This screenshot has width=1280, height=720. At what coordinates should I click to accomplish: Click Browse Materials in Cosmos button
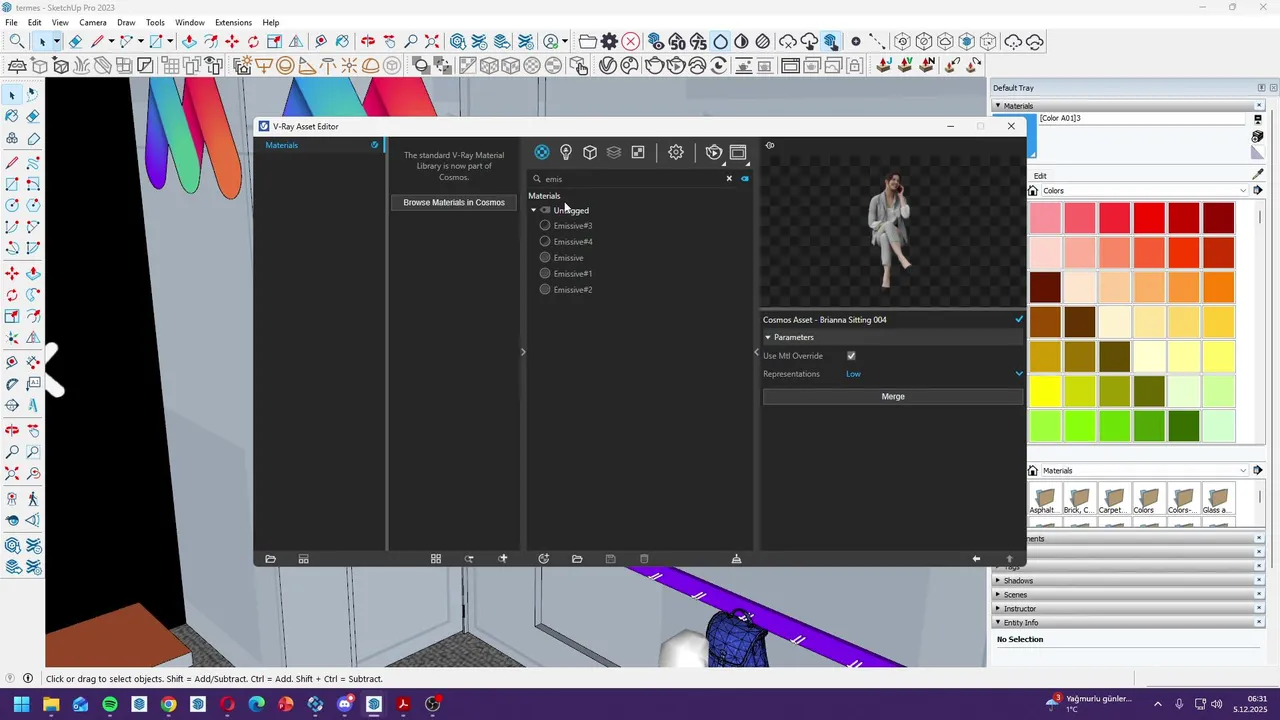pyautogui.click(x=454, y=202)
